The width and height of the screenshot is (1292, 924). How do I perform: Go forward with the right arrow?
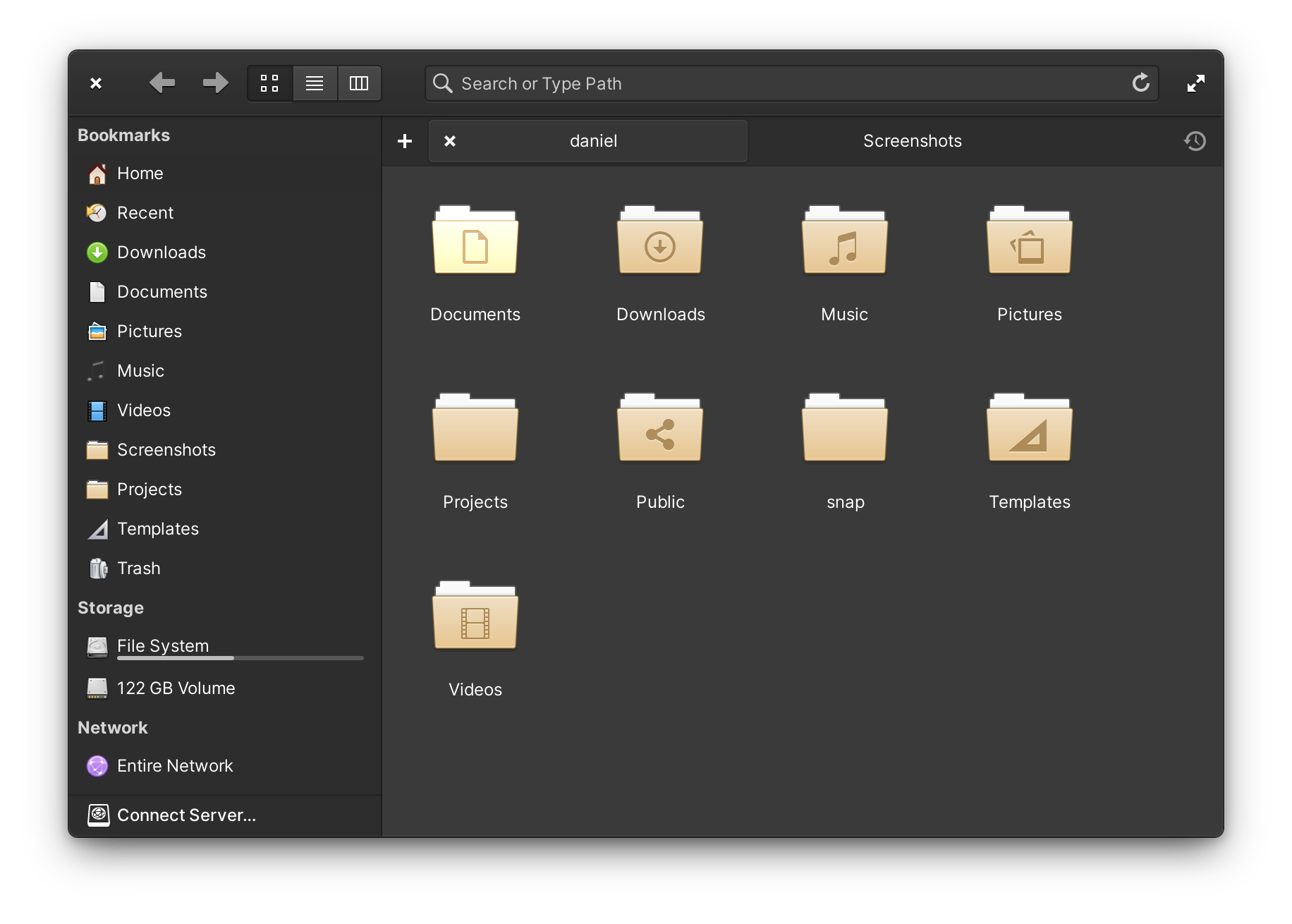coord(216,83)
